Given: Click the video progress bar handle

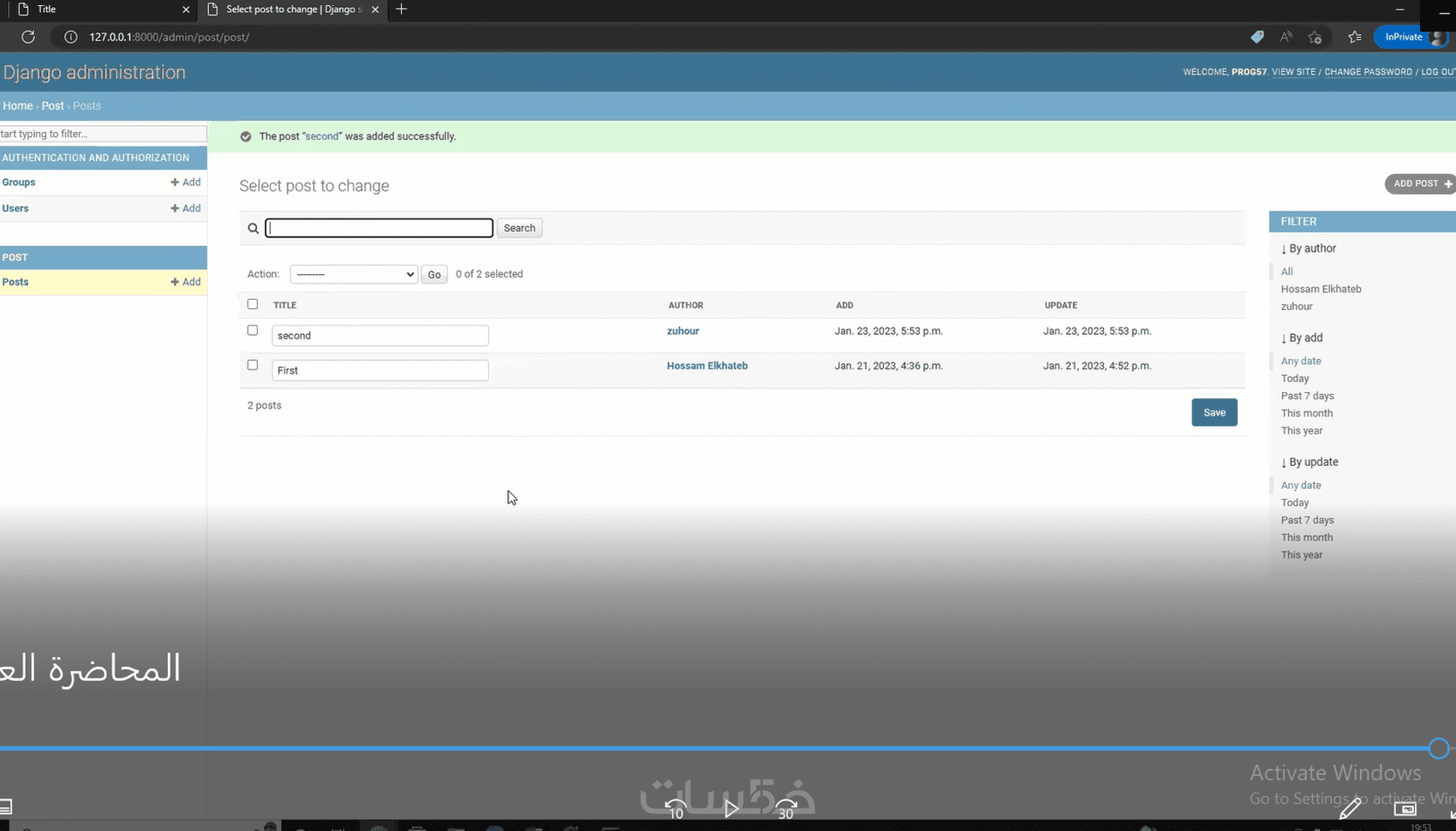Looking at the screenshot, I should pyautogui.click(x=1439, y=749).
